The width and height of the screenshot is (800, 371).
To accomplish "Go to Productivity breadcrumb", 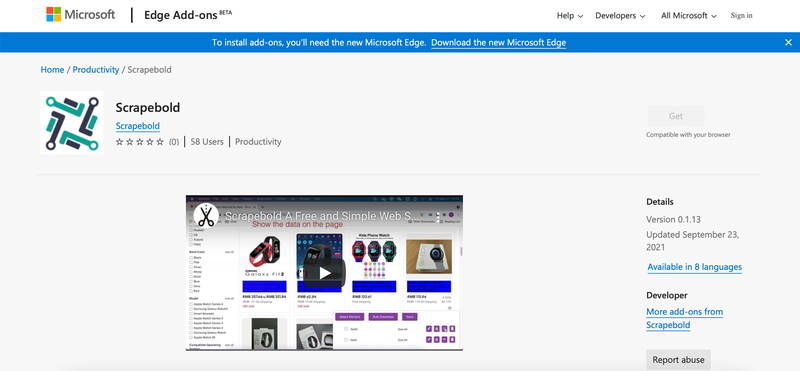I will pyautogui.click(x=96, y=69).
